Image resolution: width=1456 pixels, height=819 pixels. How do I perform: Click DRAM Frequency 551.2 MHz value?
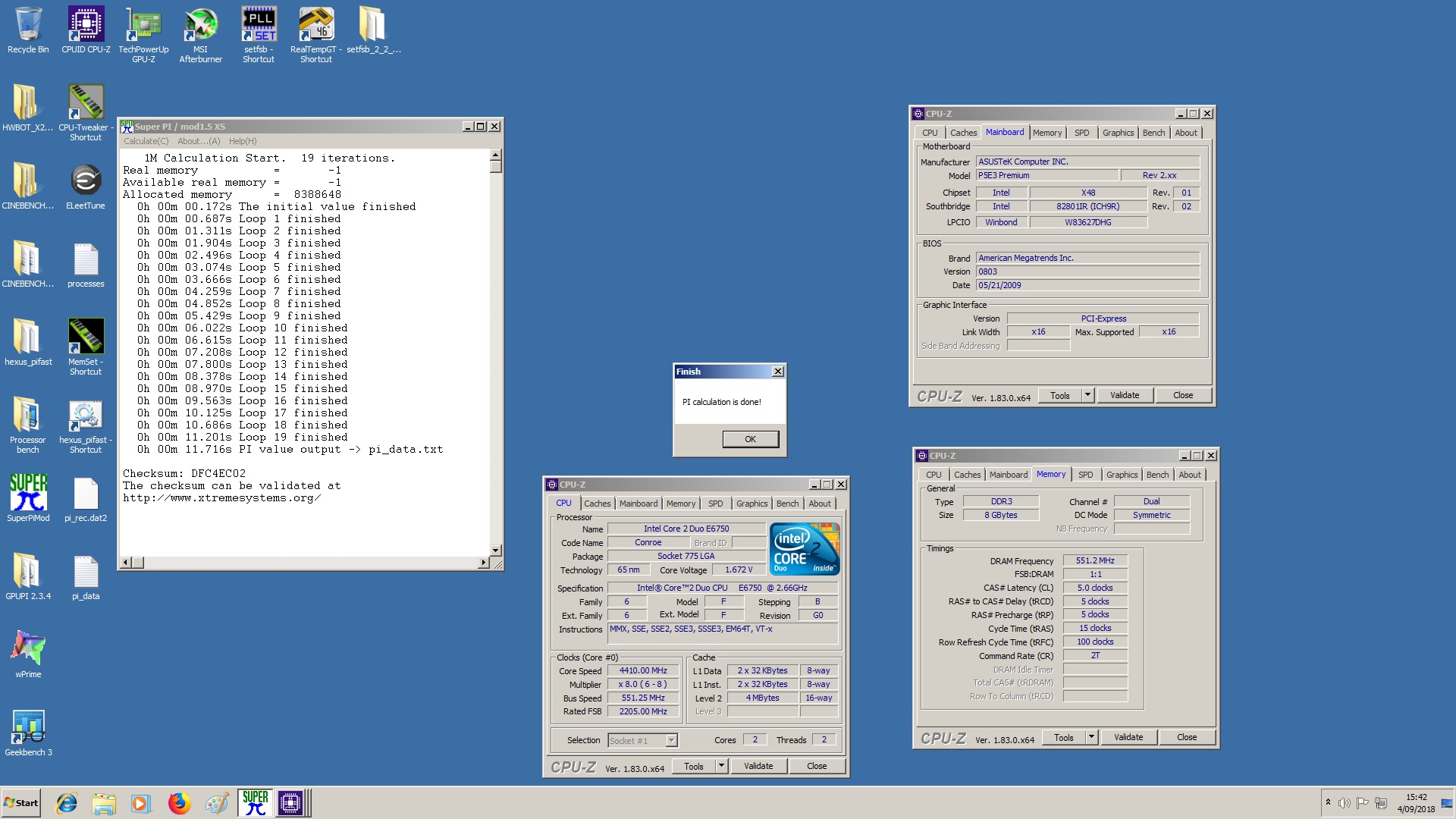1095,560
